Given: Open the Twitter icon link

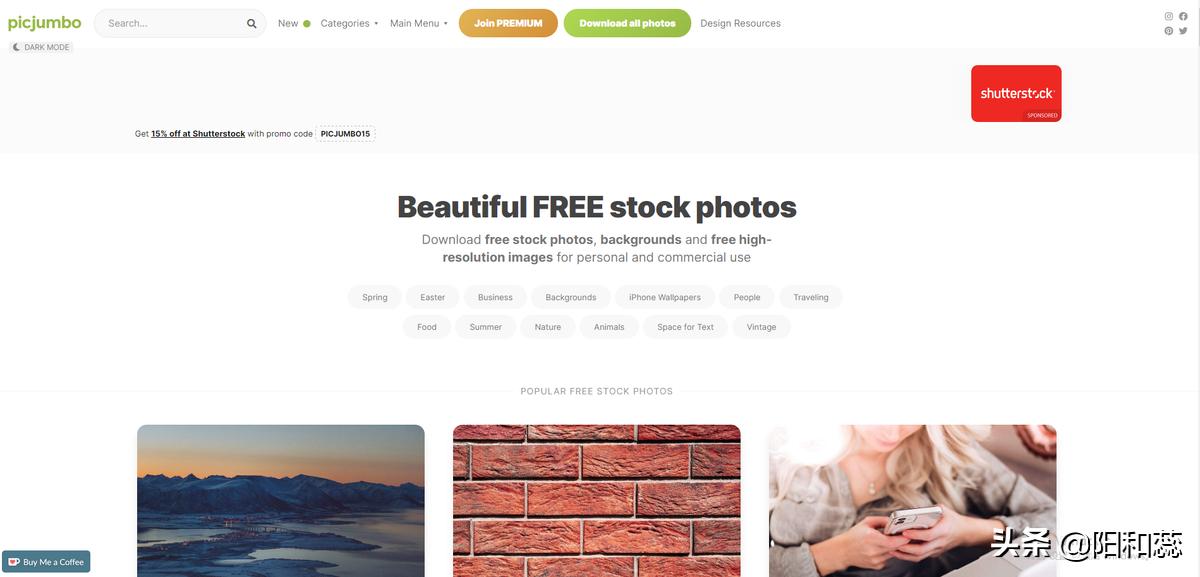Looking at the screenshot, I should pos(1184,31).
